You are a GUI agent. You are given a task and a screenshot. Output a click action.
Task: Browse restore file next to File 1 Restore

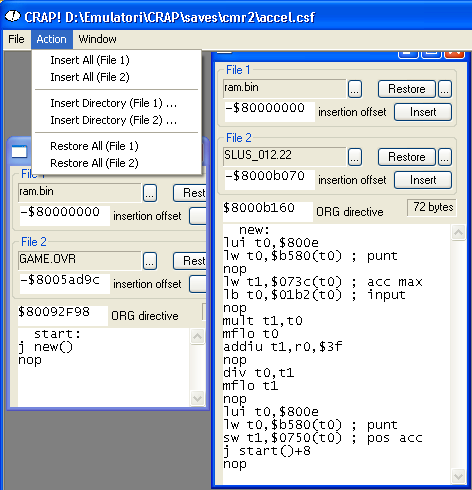point(445,89)
